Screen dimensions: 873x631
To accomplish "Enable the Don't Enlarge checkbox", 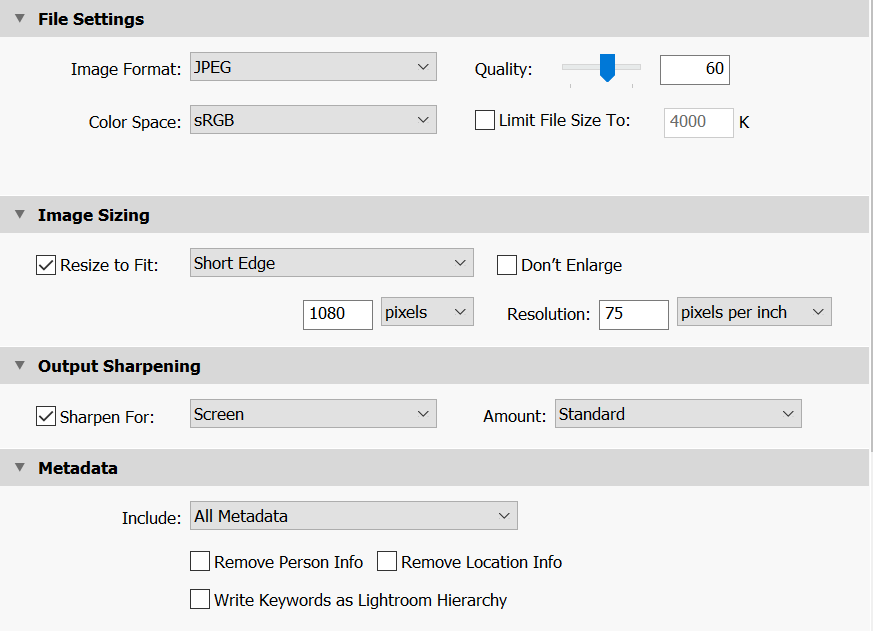I will [x=508, y=265].
